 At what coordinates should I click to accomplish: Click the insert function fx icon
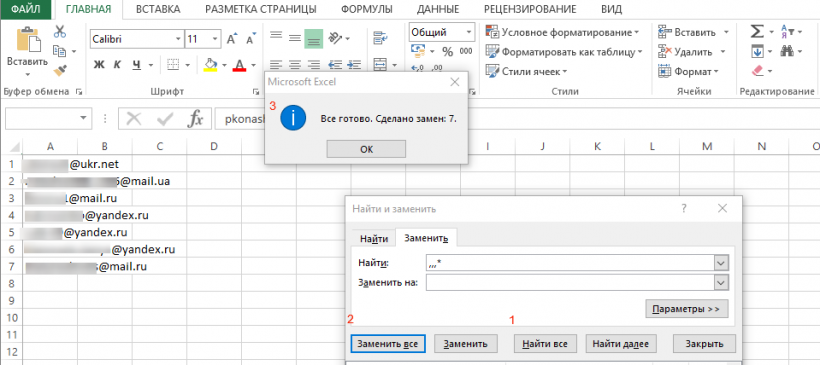[x=195, y=119]
